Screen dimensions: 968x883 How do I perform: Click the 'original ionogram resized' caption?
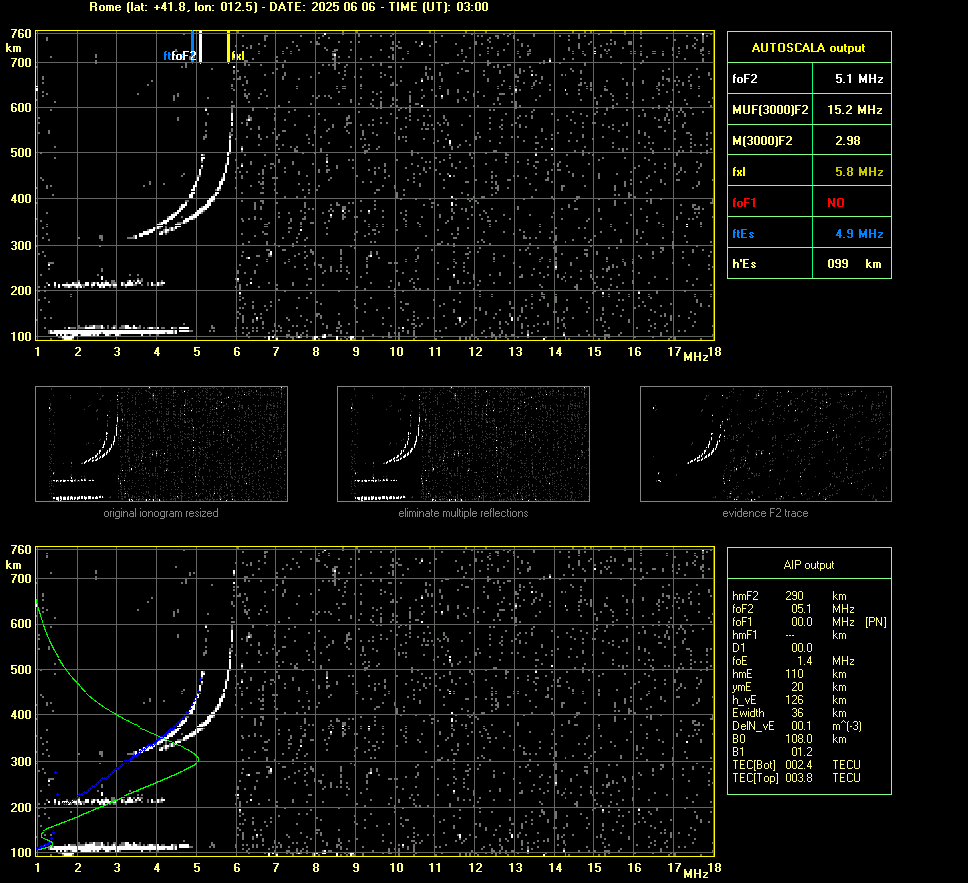161,513
